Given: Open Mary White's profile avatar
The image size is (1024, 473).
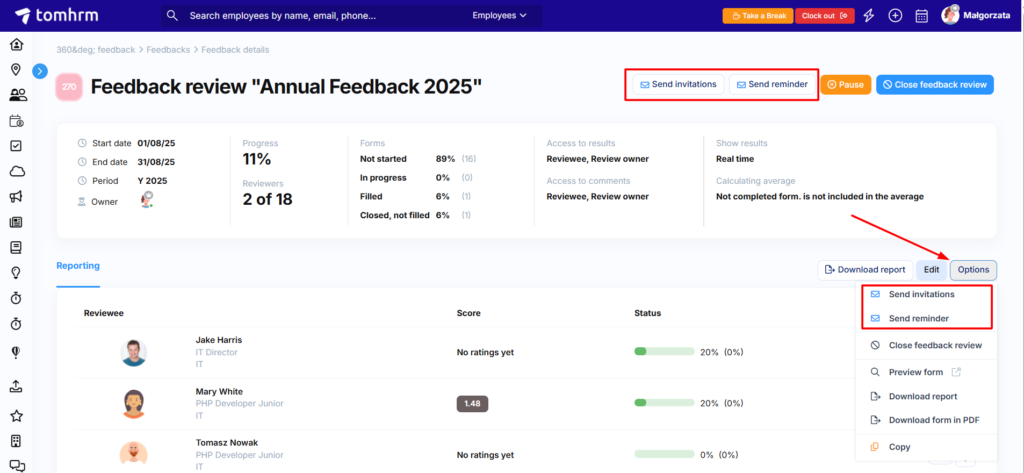Looking at the screenshot, I should click(134, 404).
